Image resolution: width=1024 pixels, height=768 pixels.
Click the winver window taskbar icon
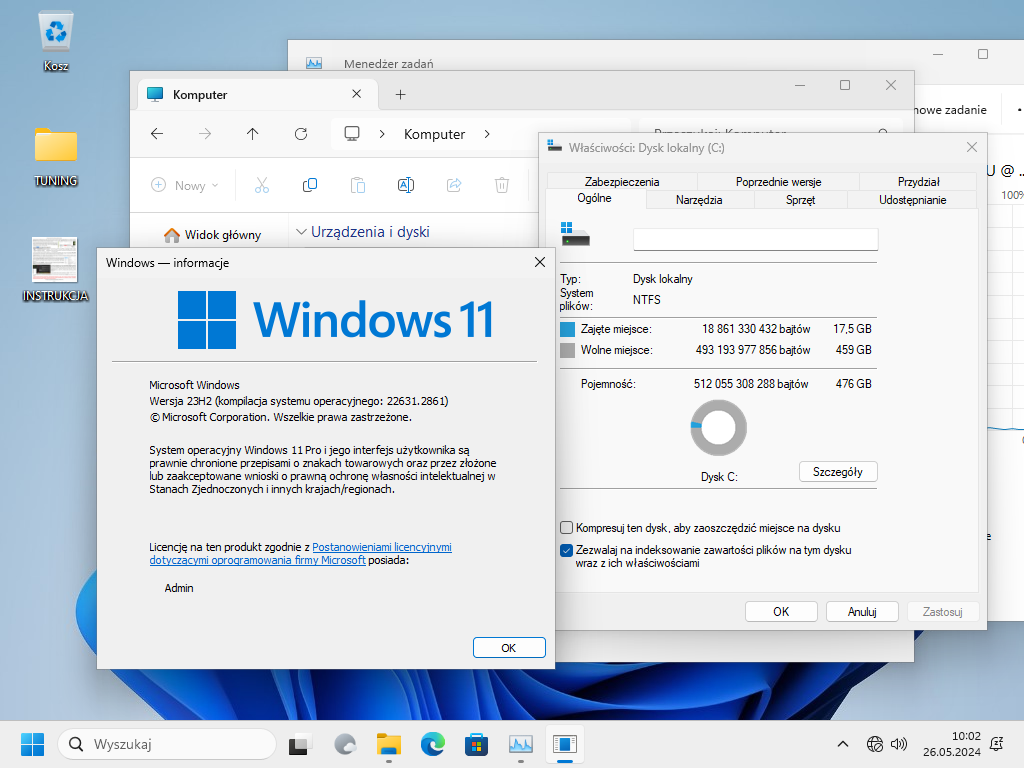pyautogui.click(x=564, y=744)
